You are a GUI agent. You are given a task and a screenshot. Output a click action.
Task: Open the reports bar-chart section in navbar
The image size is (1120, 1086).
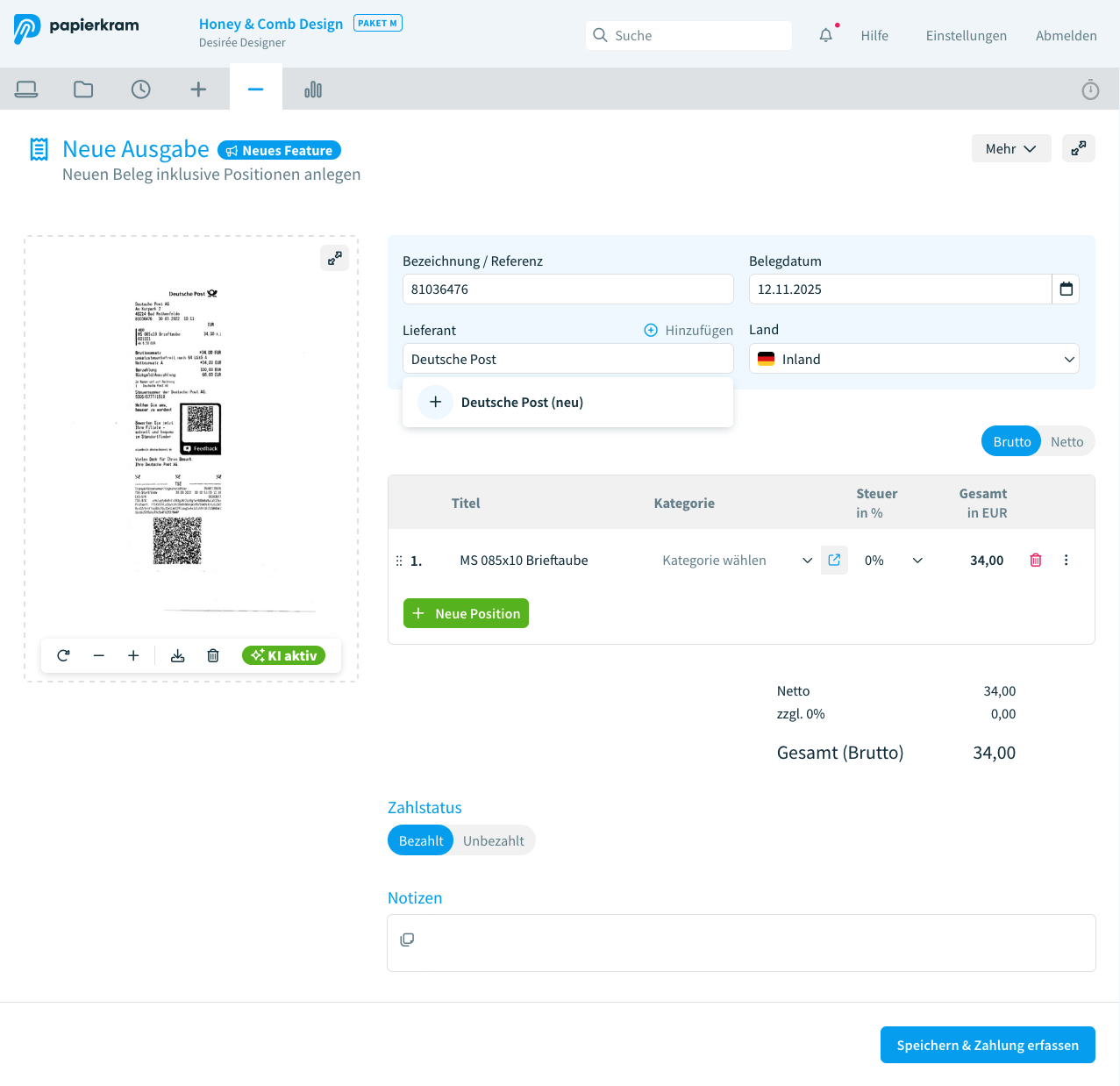[312, 89]
